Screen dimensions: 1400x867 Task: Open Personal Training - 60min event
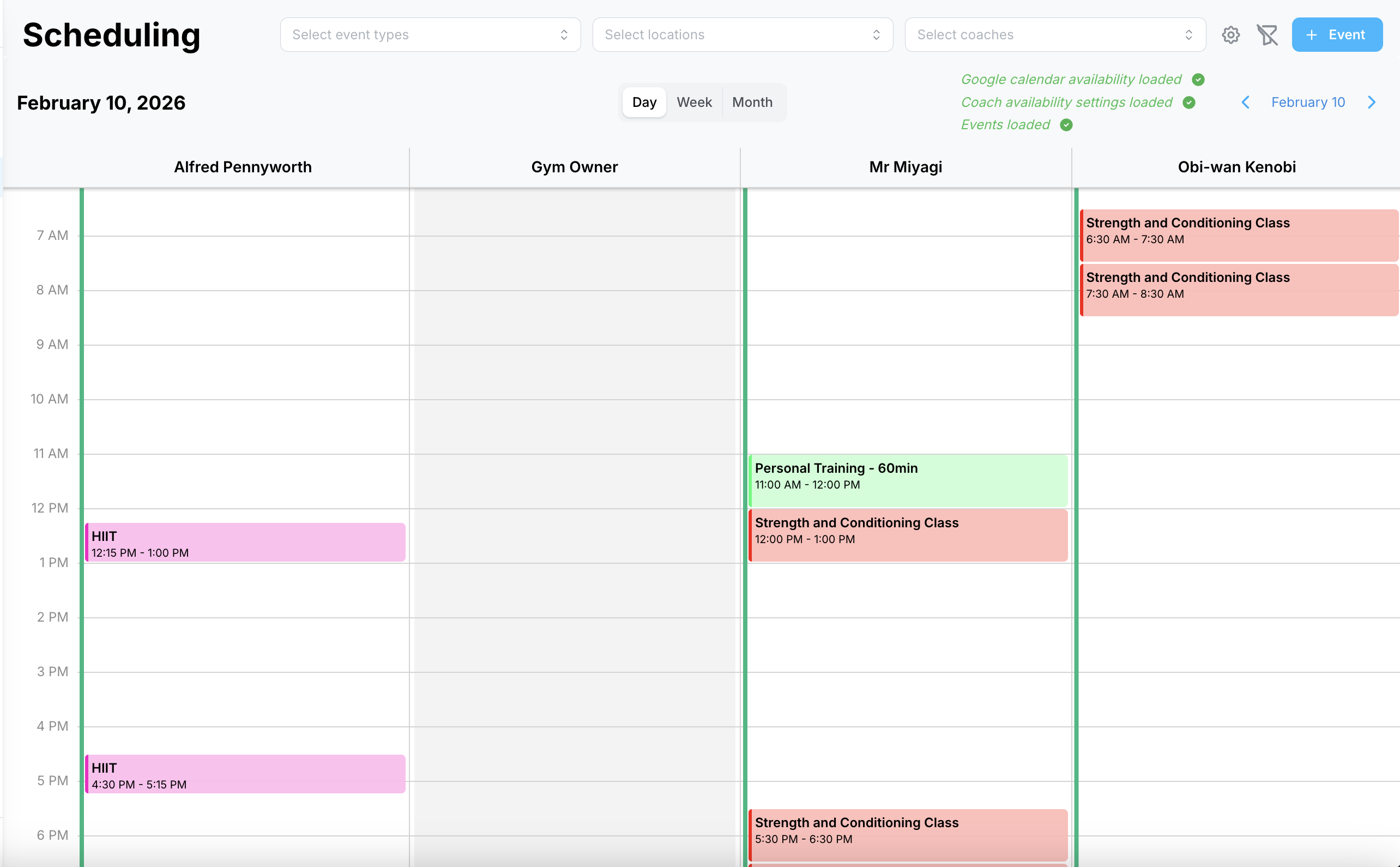click(x=908, y=479)
